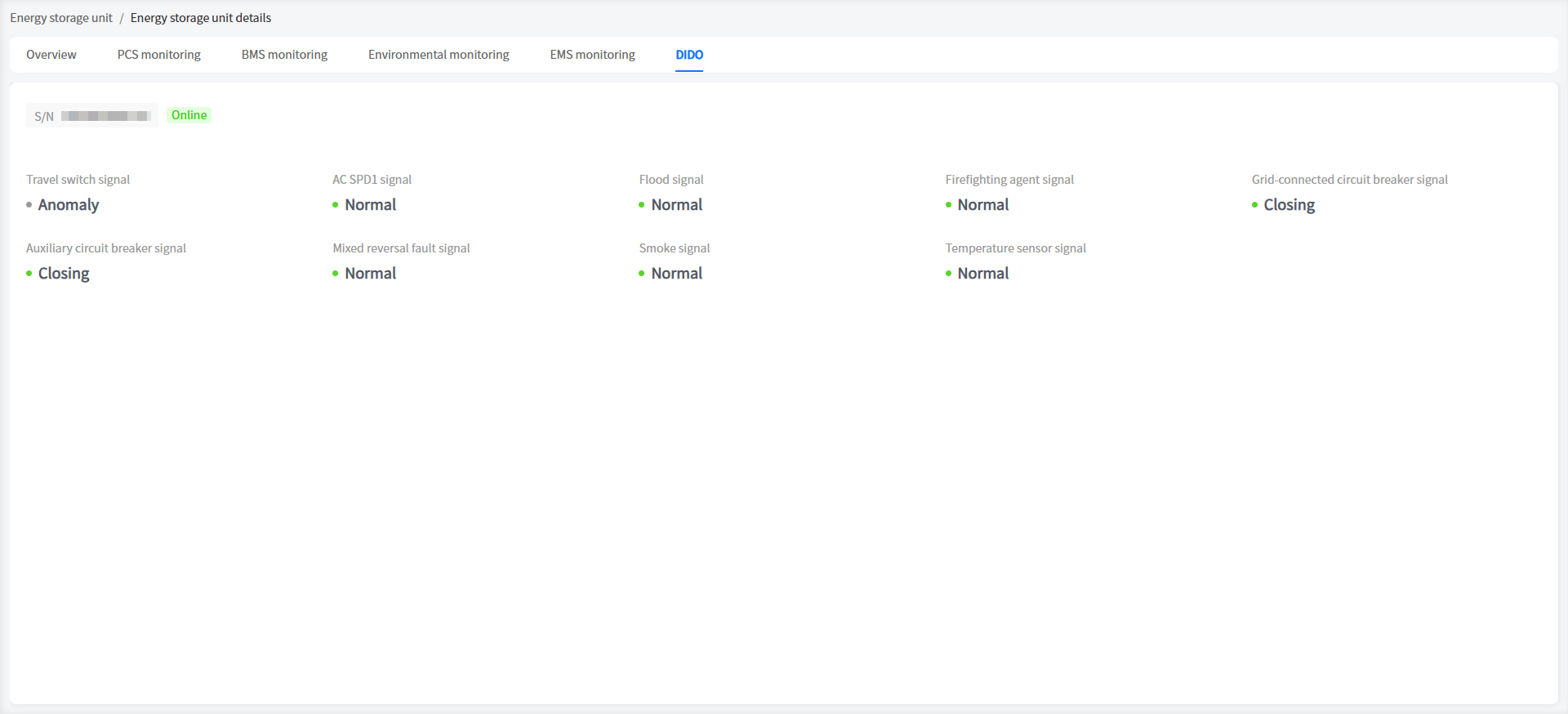Click the gray dot beside Anomaly
1568x714 pixels.
(x=29, y=205)
